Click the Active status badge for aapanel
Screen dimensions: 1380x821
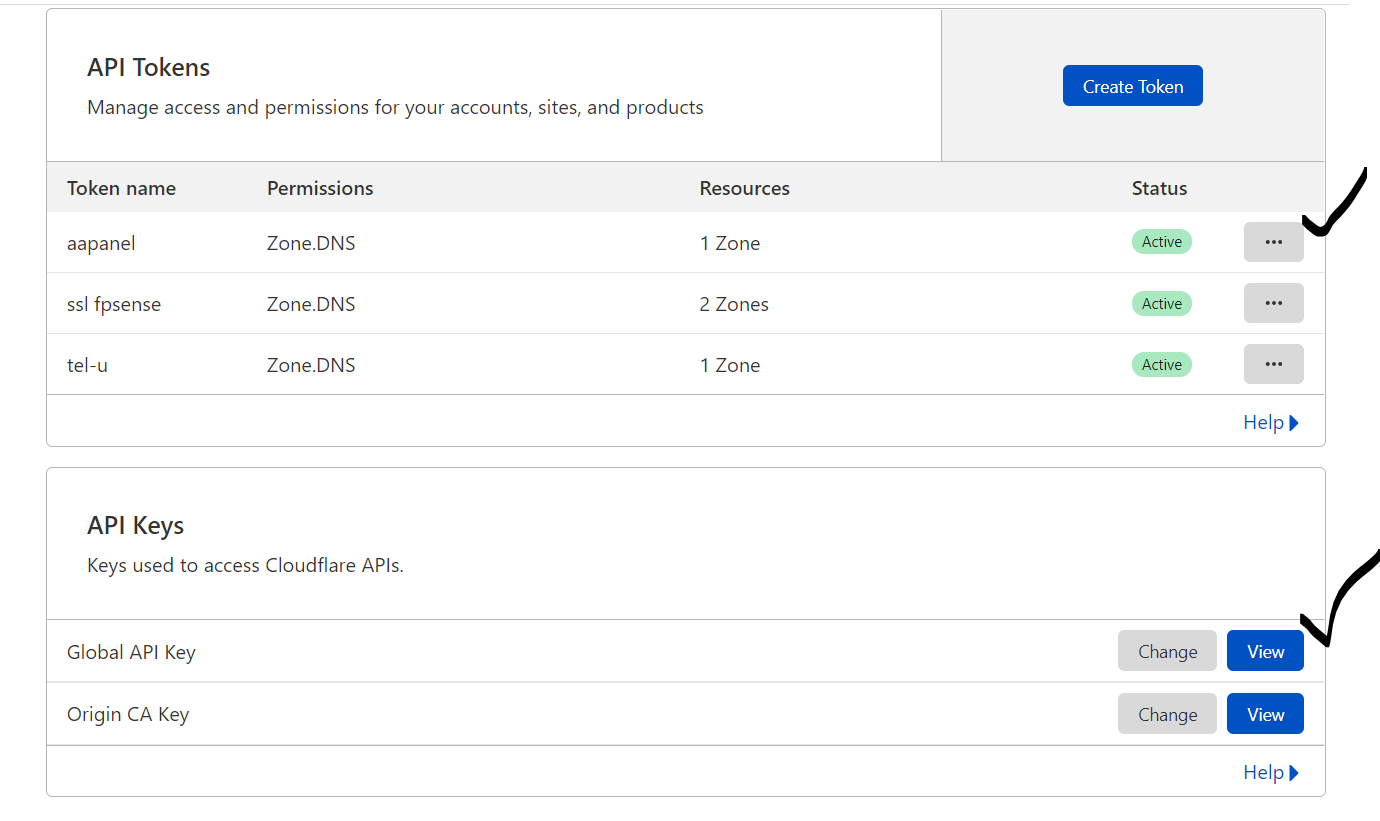click(1161, 242)
